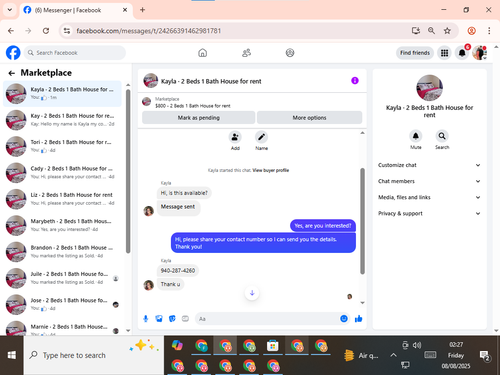Choose a sticker icon in composer
This screenshot has height=375, width=500.
pos(172,319)
